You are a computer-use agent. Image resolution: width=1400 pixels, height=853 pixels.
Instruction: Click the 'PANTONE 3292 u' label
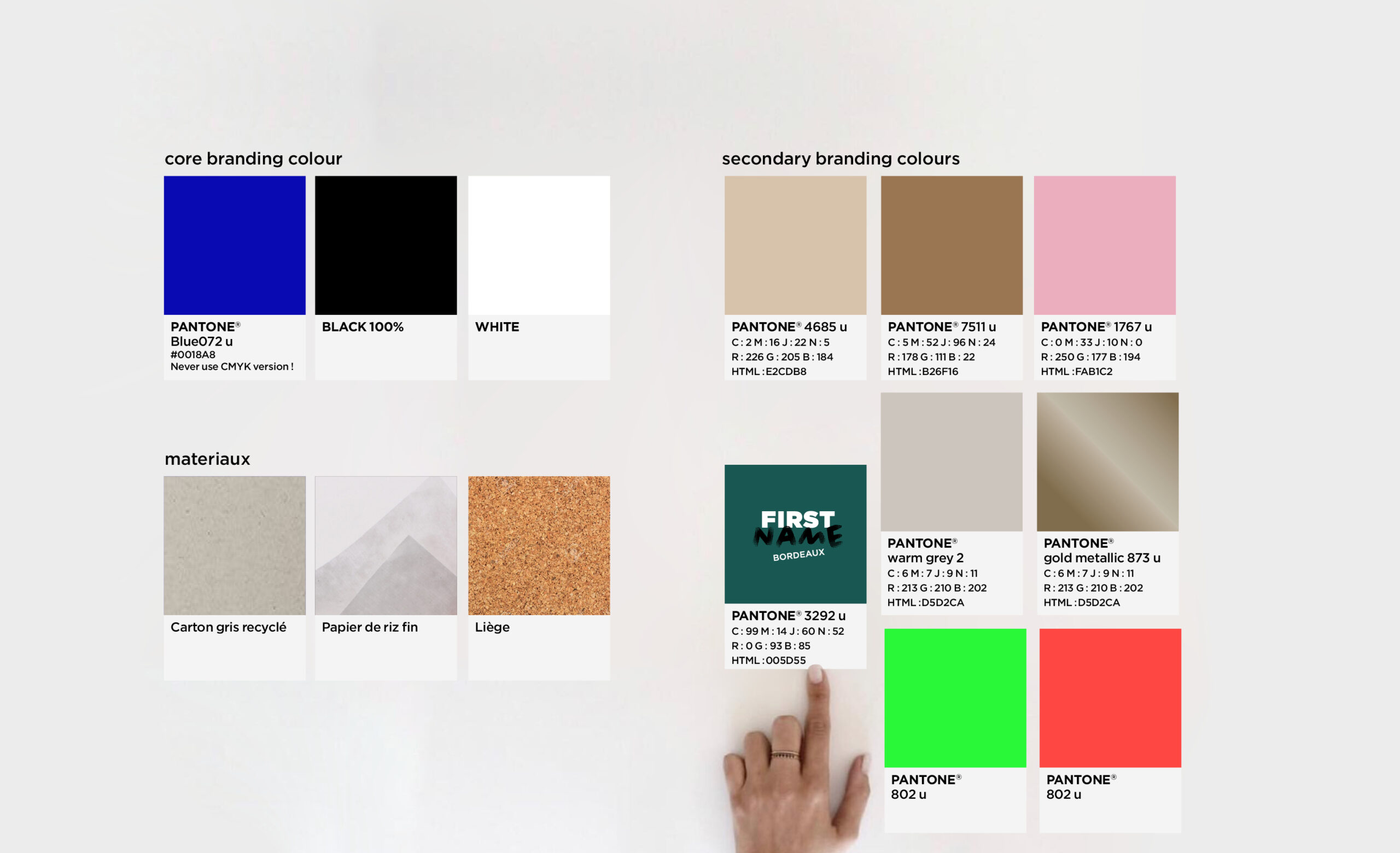coord(789,616)
